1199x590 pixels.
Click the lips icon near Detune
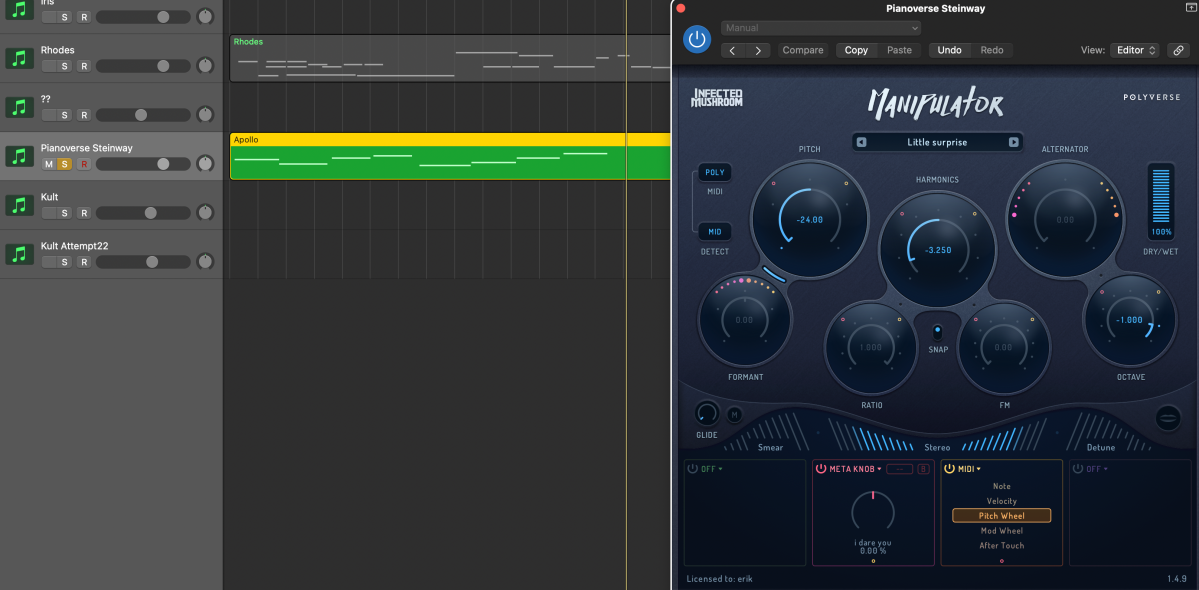1167,417
